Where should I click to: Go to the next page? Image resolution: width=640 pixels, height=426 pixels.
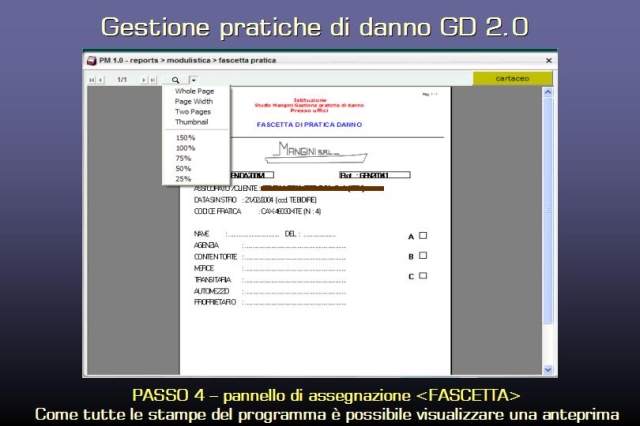coord(142,79)
